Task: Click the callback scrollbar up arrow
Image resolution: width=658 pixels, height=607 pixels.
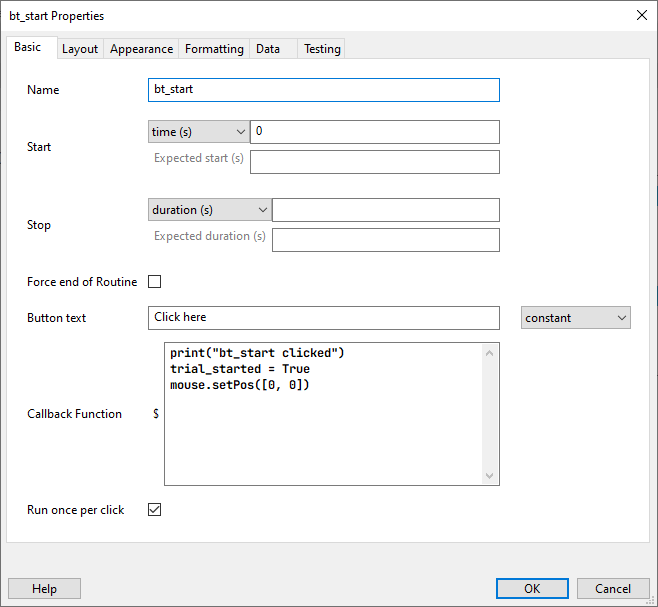Action: point(489,353)
